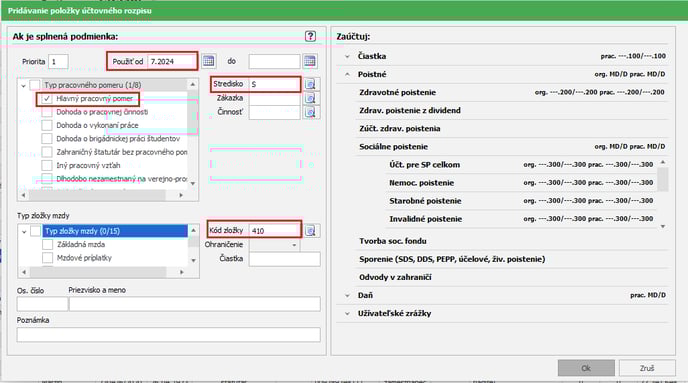Check Dlhodobo nezamestnaný na verejno-prospešné checkbox
Viewport: 688px width, 383px height.
47,179
